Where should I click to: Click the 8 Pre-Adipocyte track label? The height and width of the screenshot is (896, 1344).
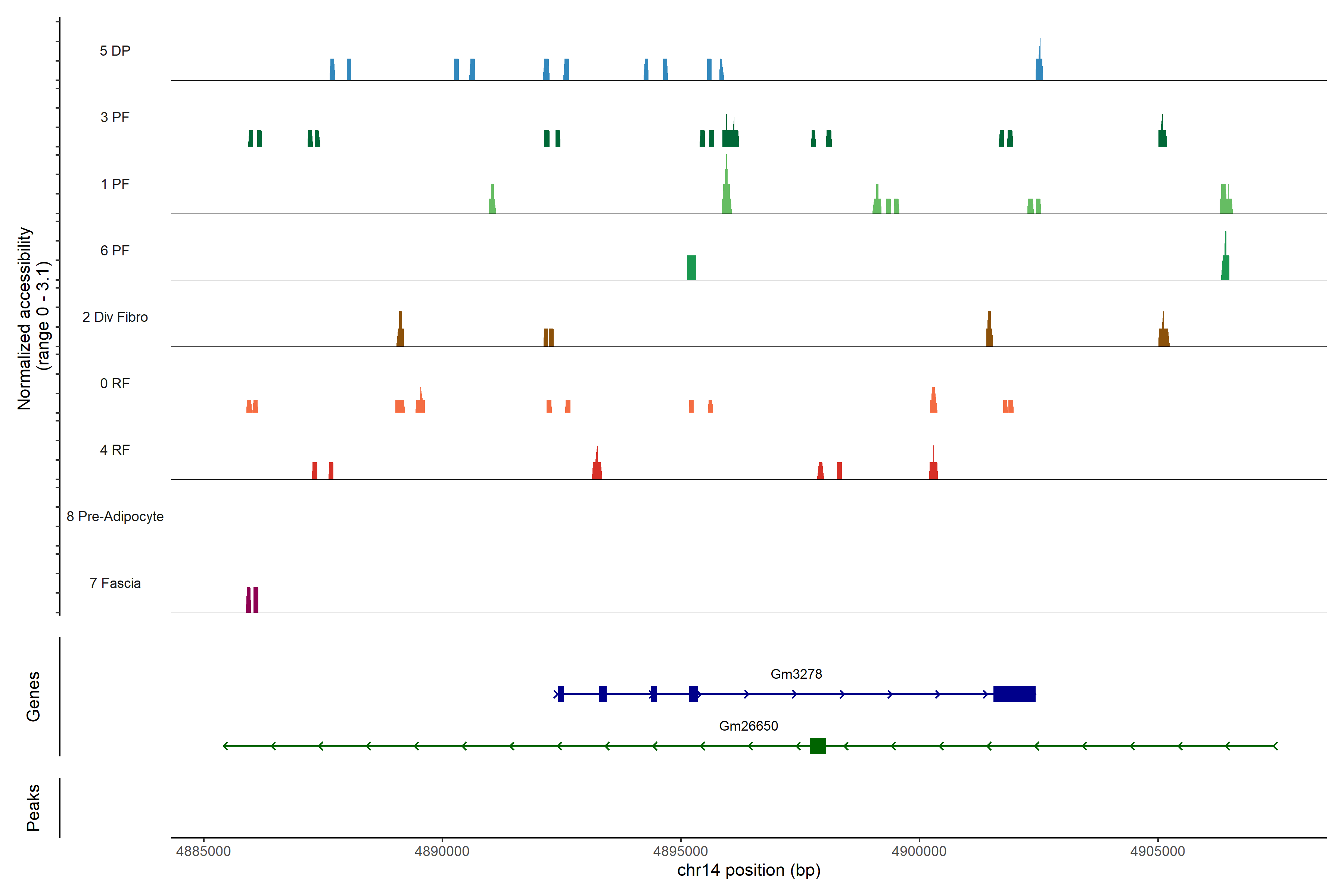tap(115, 517)
